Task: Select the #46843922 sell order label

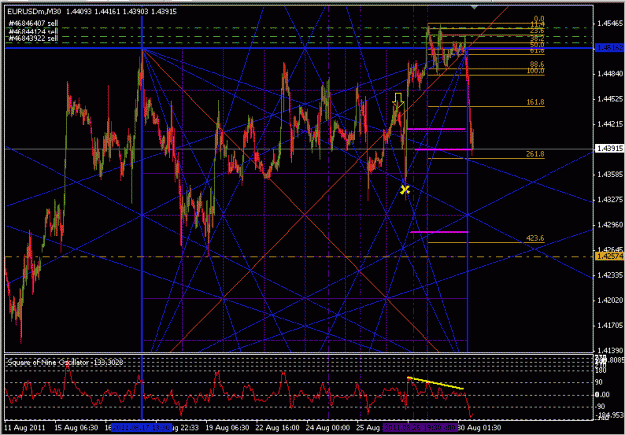Action: pos(33,38)
